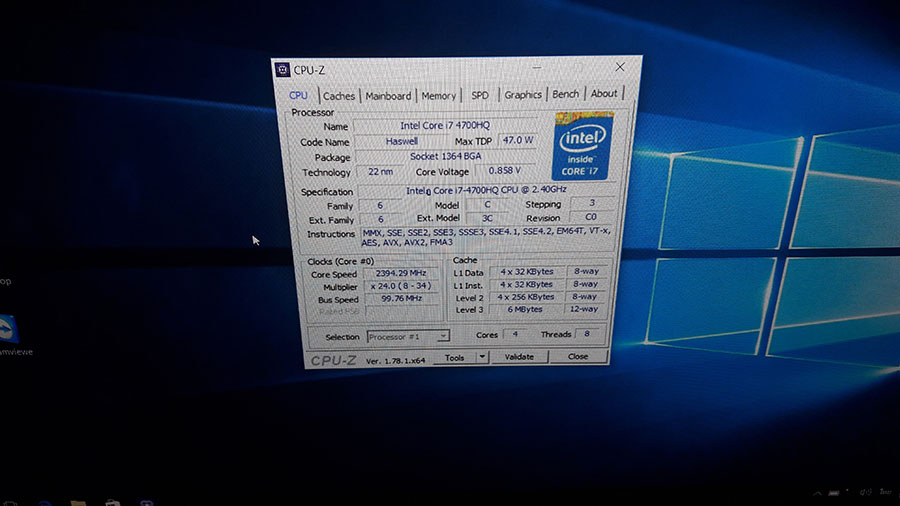Image resolution: width=900 pixels, height=506 pixels.
Task: Click the Tools button
Action: 454,357
